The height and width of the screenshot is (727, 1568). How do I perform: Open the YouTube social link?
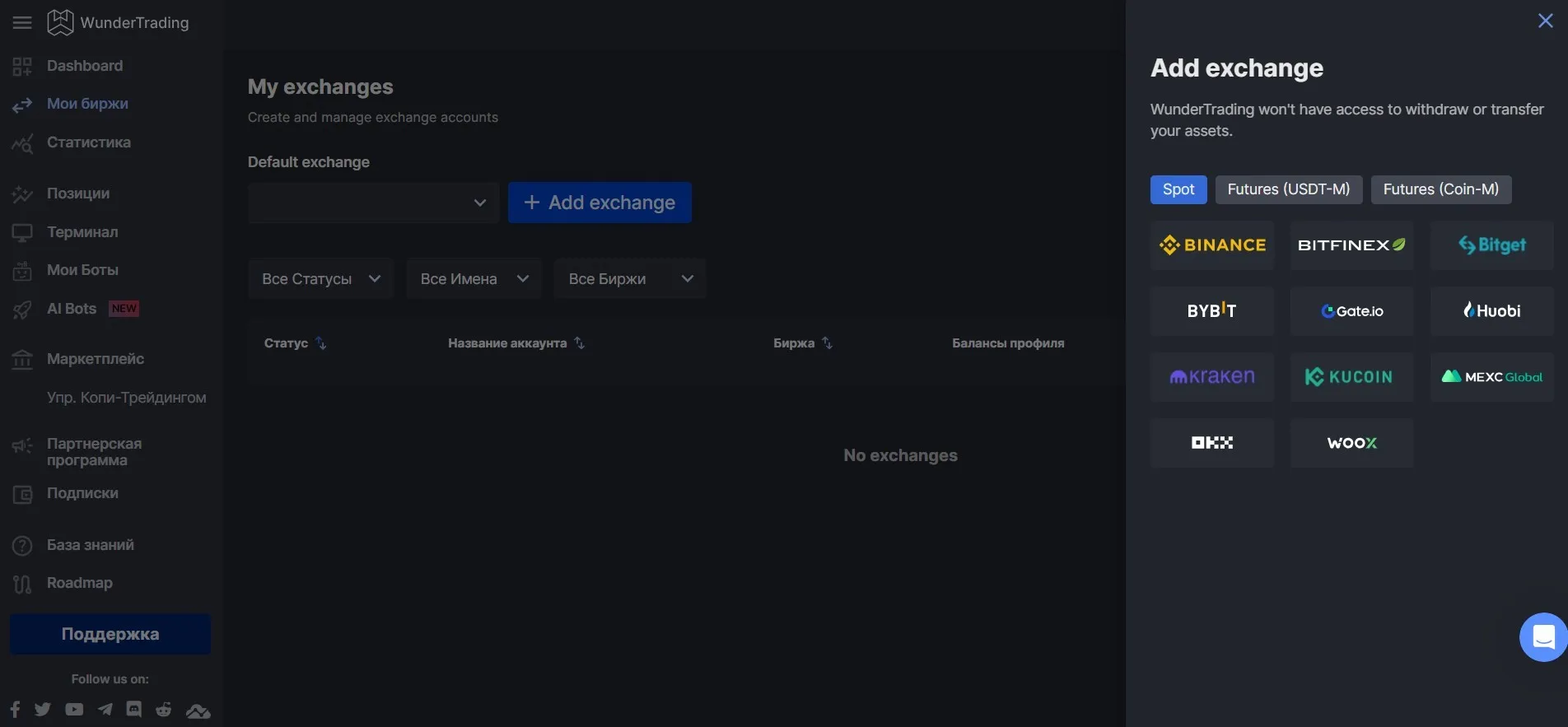74,710
